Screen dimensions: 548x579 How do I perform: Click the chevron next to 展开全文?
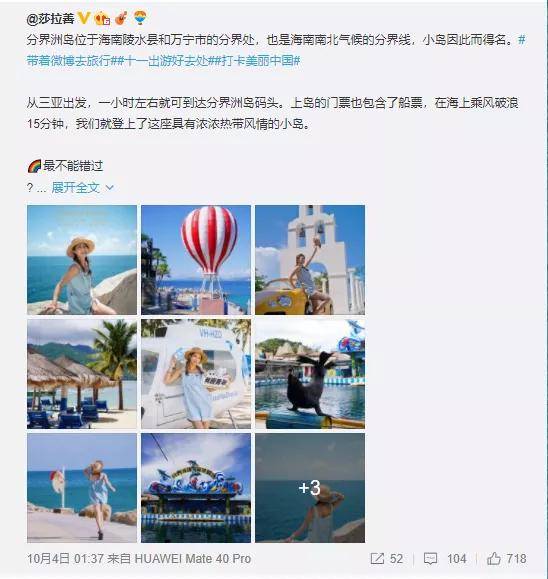pos(109,188)
